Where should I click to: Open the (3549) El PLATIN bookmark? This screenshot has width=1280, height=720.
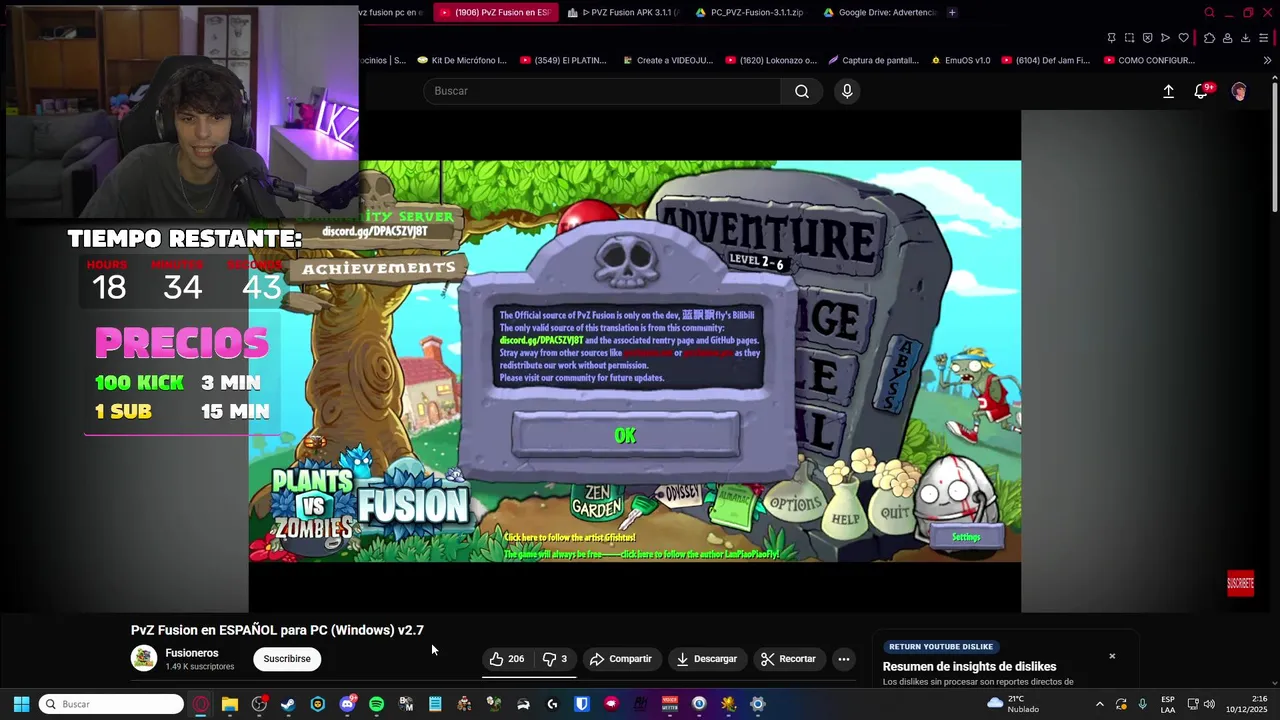(563, 60)
